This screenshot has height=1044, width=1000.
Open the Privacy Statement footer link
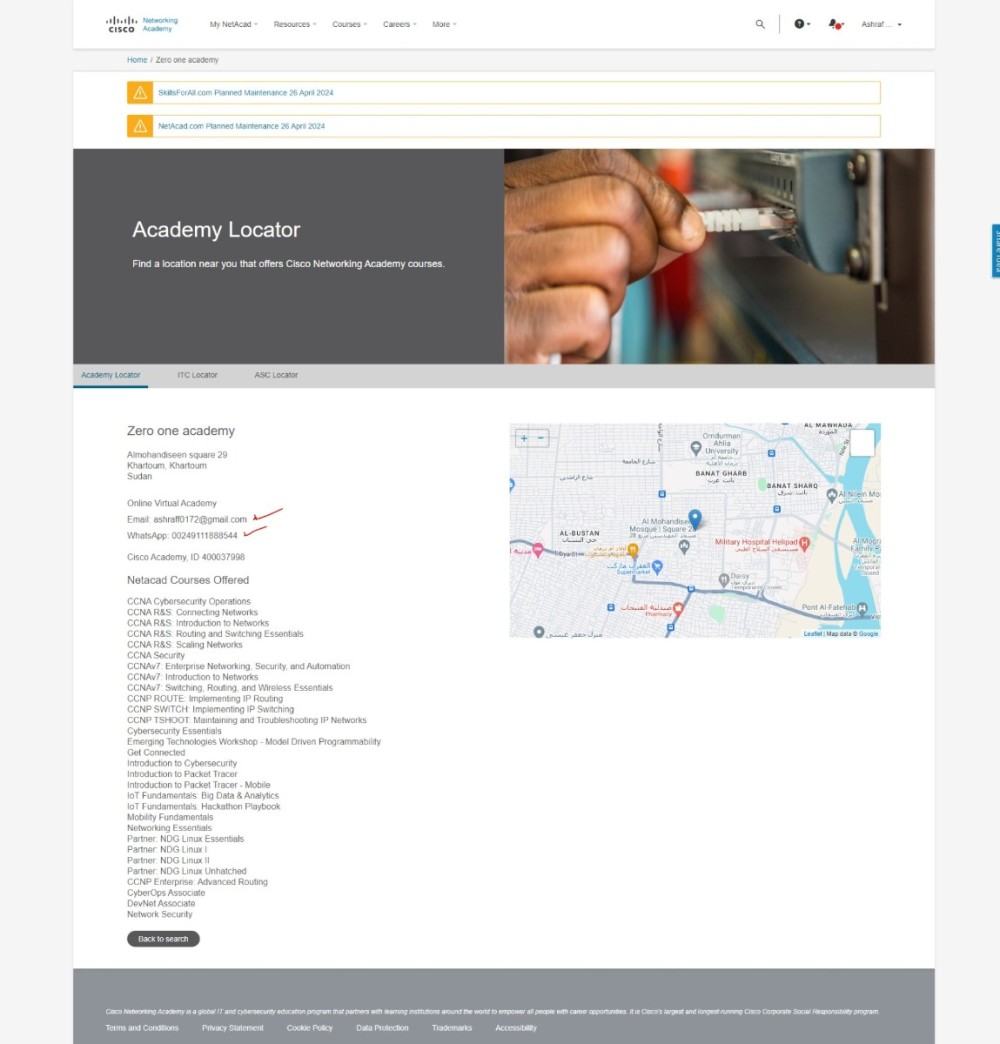(233, 1028)
